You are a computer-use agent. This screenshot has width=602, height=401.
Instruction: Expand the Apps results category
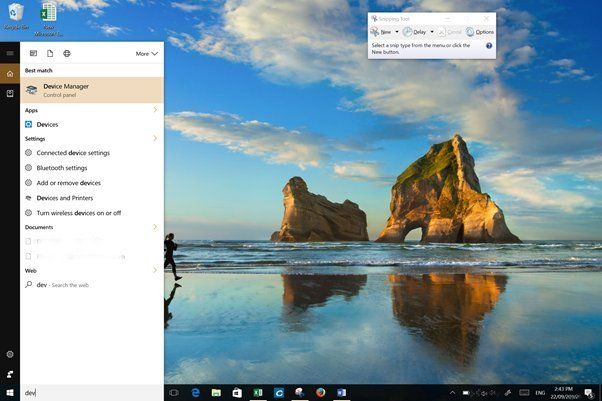click(155, 110)
